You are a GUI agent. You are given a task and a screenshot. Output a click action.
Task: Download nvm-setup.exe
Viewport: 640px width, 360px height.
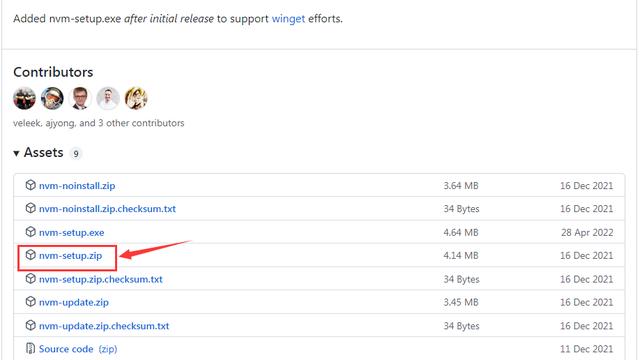pos(71,233)
